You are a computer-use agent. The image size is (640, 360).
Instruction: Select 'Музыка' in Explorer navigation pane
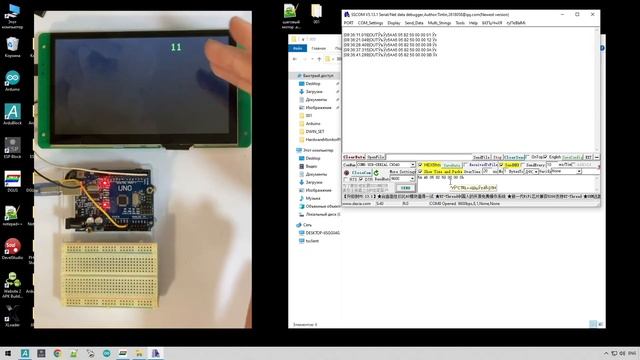313,198
